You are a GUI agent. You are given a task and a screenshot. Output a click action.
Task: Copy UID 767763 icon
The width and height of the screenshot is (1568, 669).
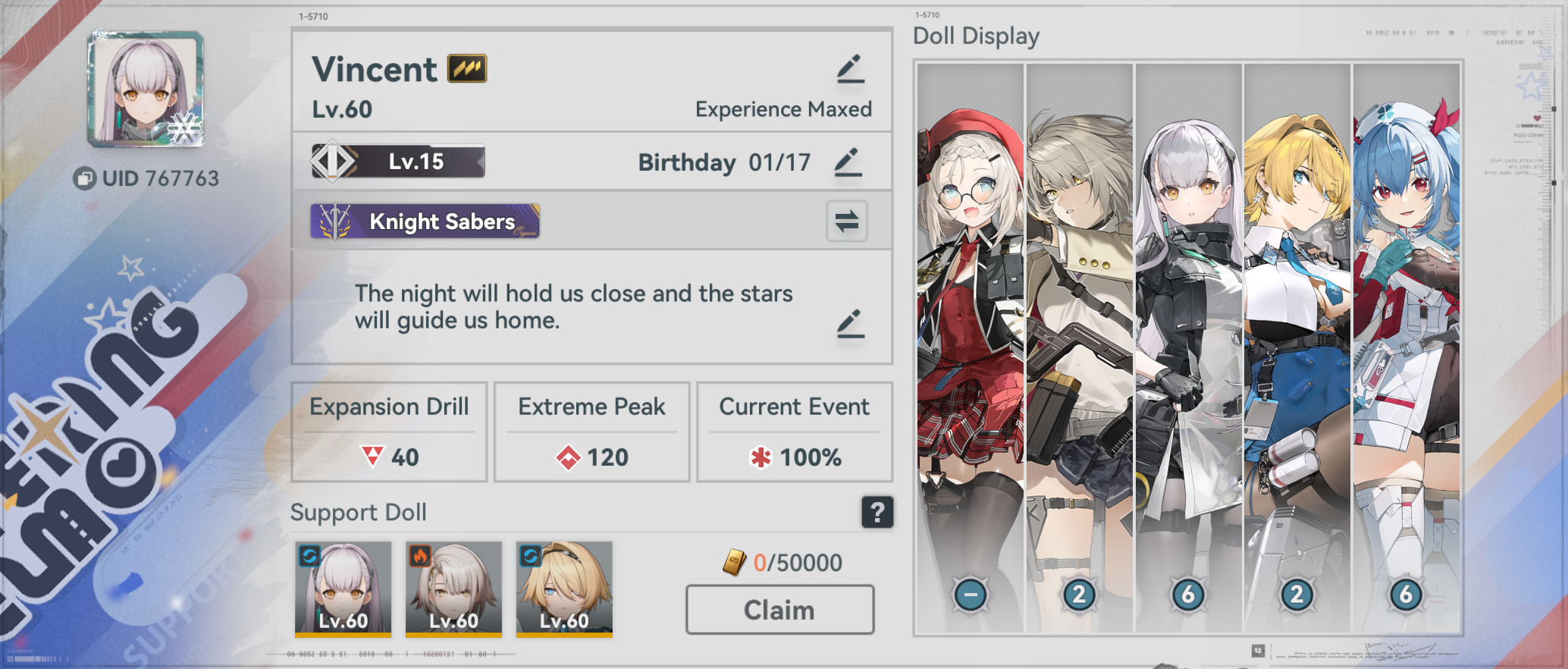coord(83,179)
